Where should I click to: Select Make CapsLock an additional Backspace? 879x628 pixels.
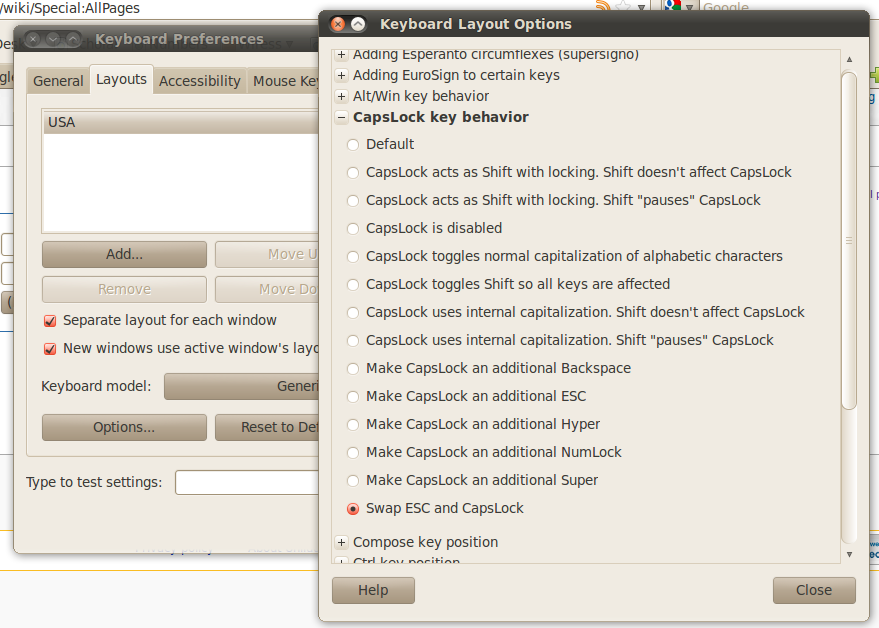(353, 369)
